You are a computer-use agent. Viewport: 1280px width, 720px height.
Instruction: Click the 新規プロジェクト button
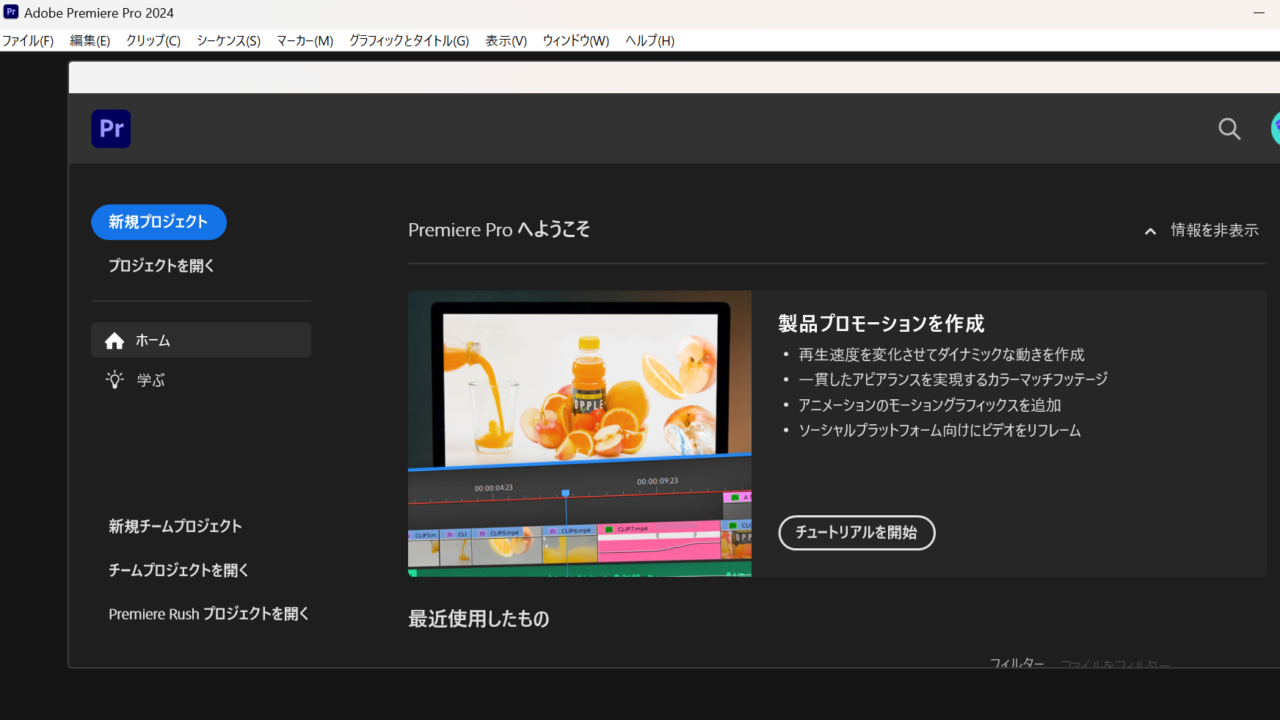tap(159, 222)
